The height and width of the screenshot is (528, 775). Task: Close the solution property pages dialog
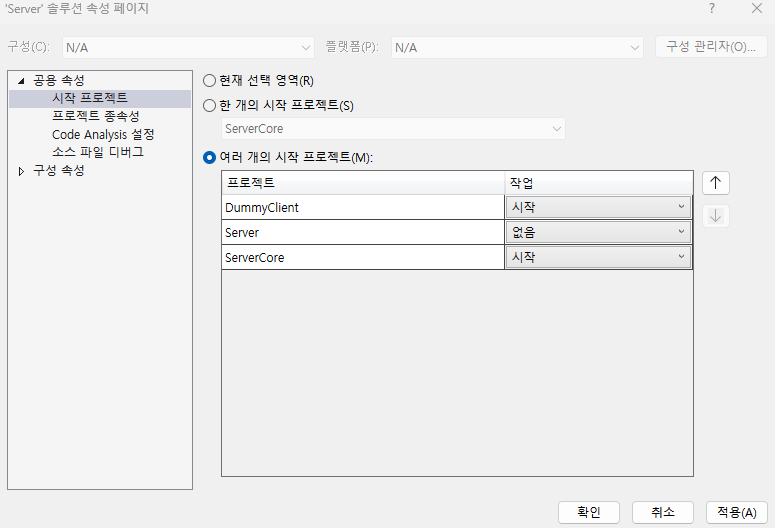point(757,8)
